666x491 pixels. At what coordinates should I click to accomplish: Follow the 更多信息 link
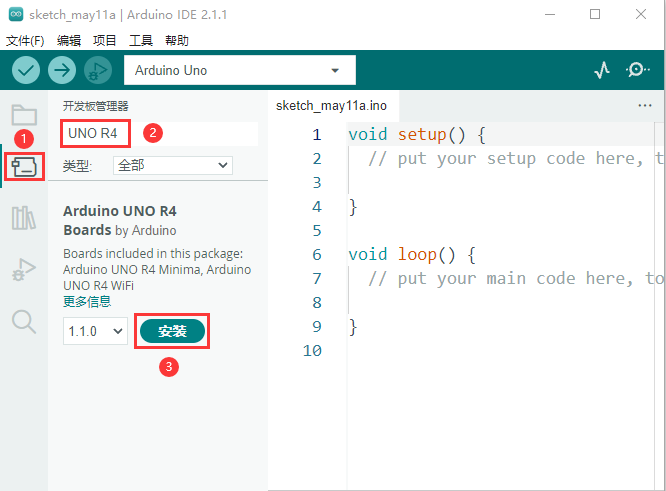pos(87,302)
